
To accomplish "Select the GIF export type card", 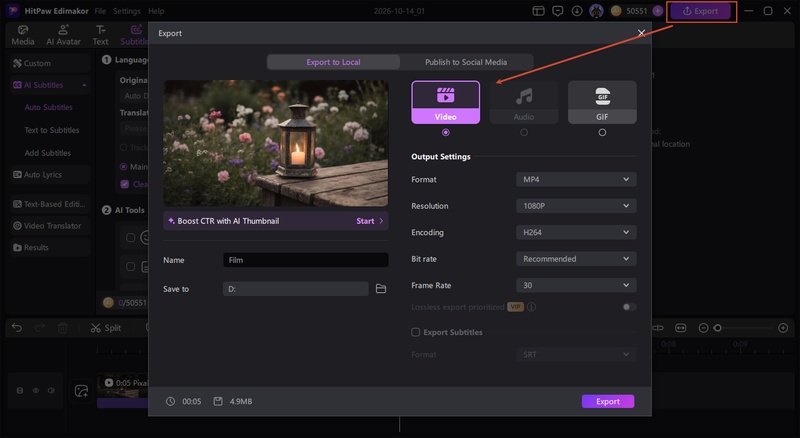I will coord(602,102).
